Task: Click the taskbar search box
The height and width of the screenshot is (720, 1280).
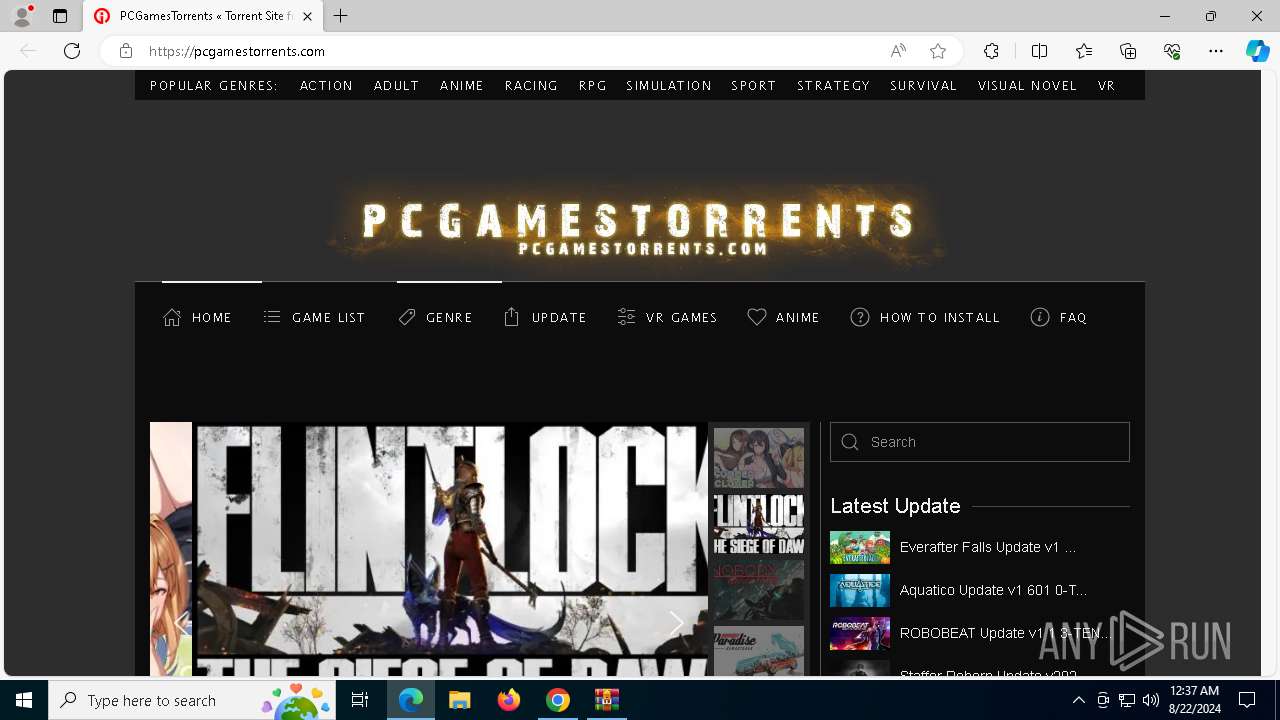Action: [192, 700]
